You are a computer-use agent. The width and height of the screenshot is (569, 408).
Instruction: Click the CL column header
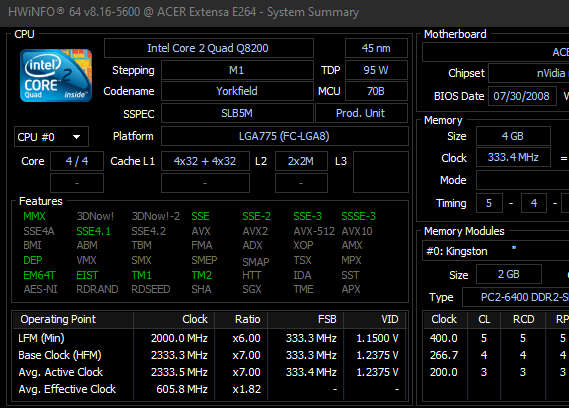tap(484, 319)
